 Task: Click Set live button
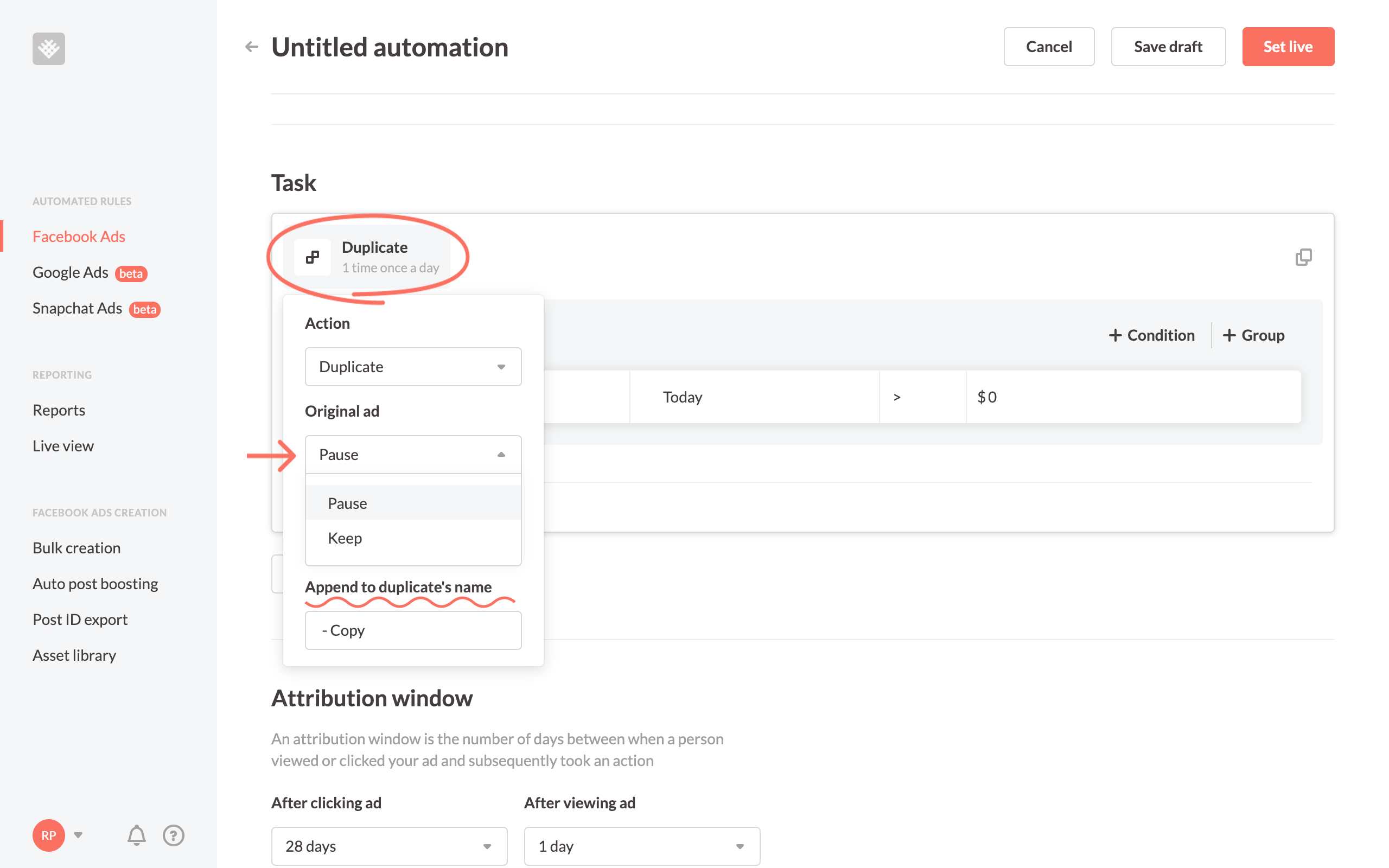pyautogui.click(x=1288, y=47)
